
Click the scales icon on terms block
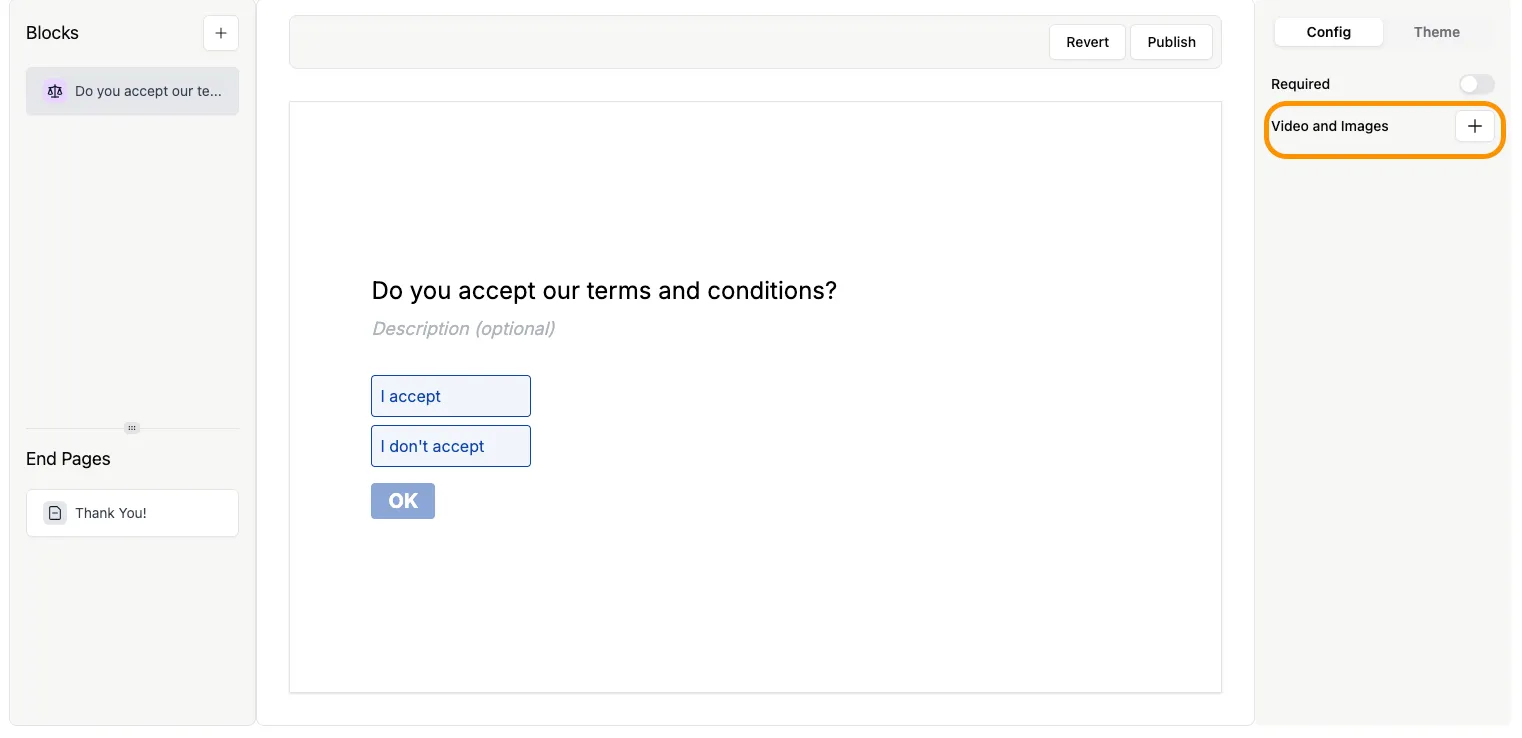click(55, 91)
